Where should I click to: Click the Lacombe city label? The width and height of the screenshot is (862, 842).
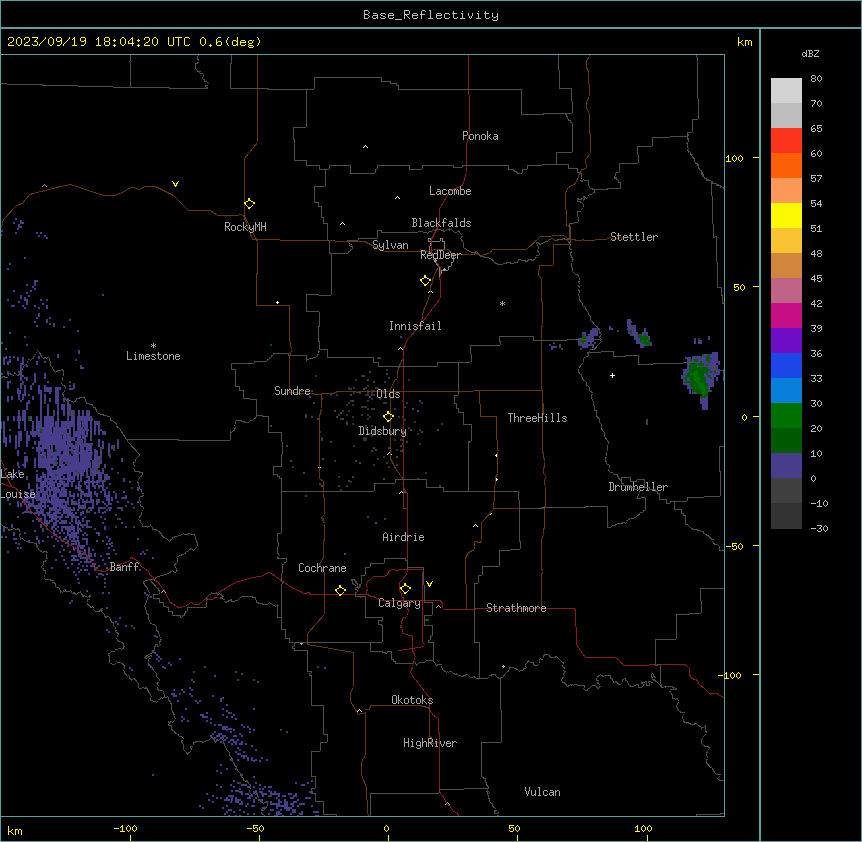click(450, 191)
